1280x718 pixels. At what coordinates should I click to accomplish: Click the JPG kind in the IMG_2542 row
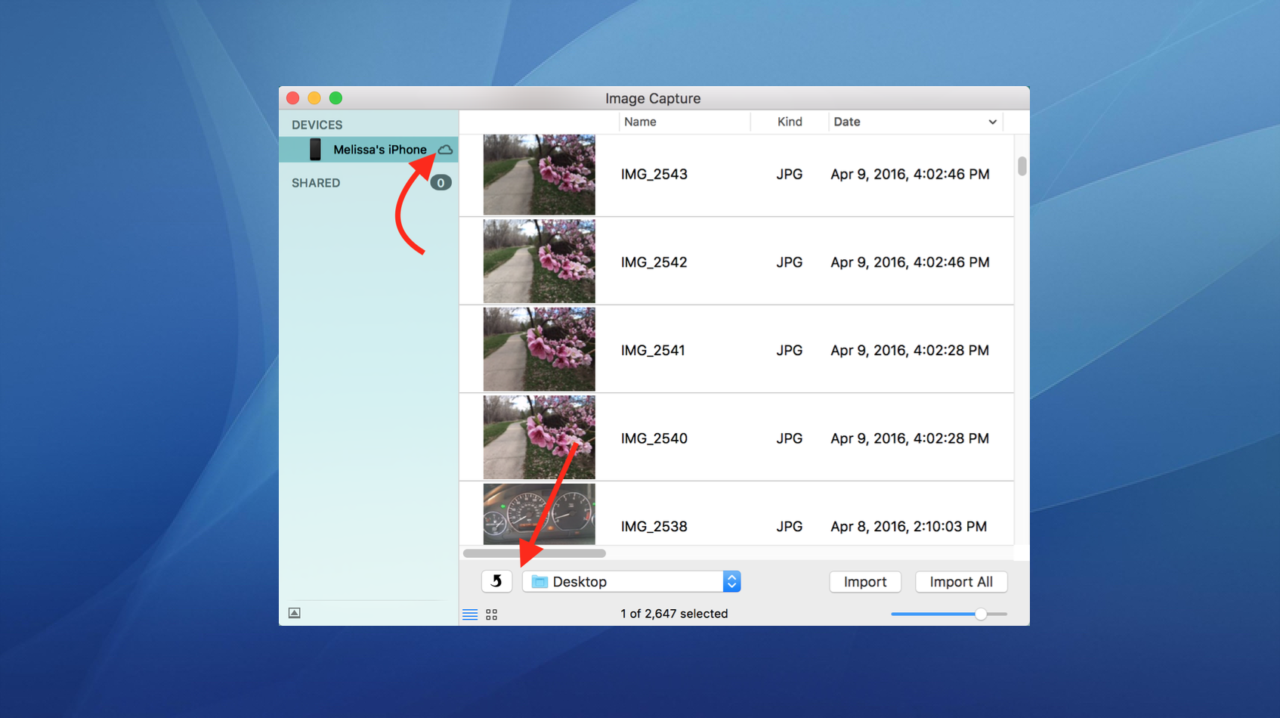(790, 262)
